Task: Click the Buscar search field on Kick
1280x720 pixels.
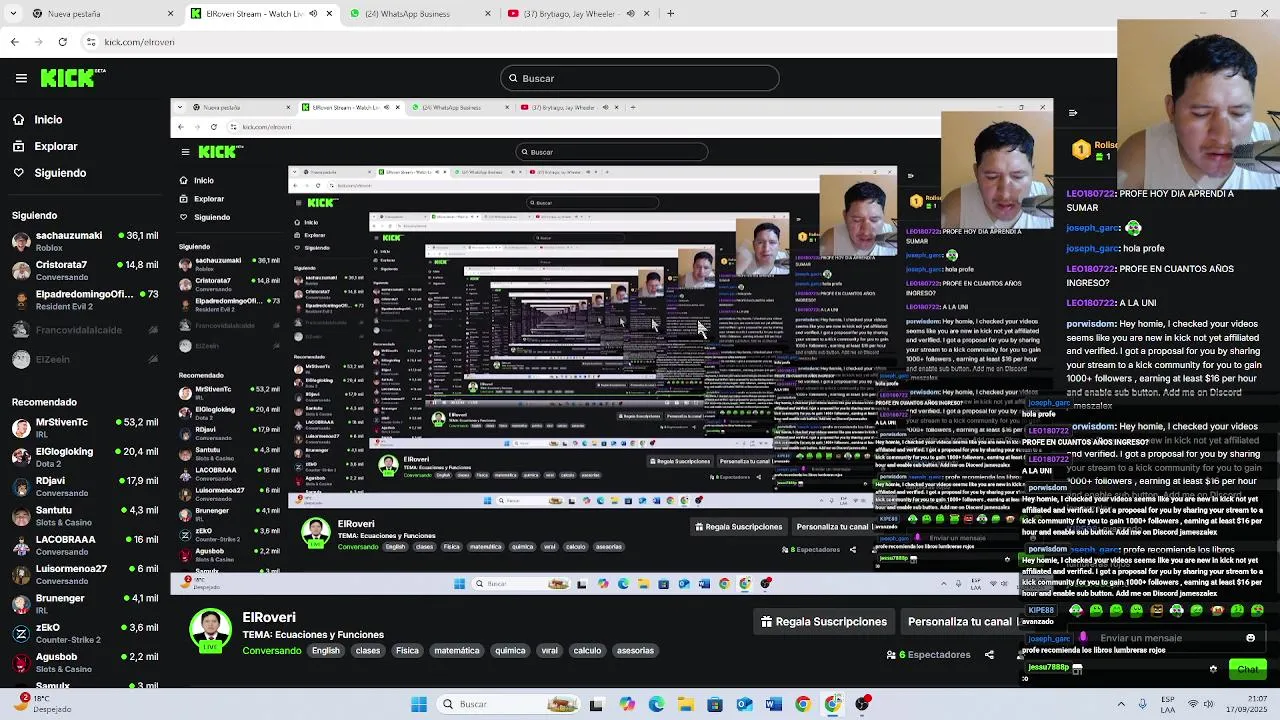Action: pos(639,78)
